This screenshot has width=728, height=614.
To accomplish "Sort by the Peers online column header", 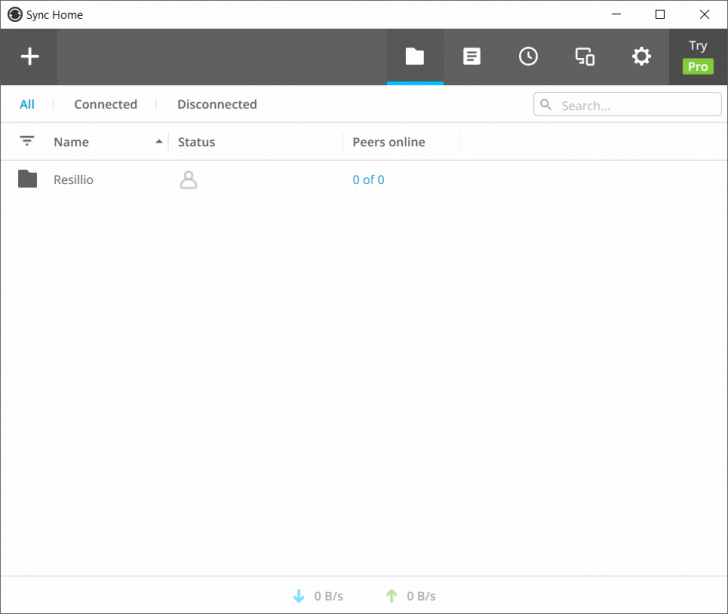I will (x=389, y=142).
